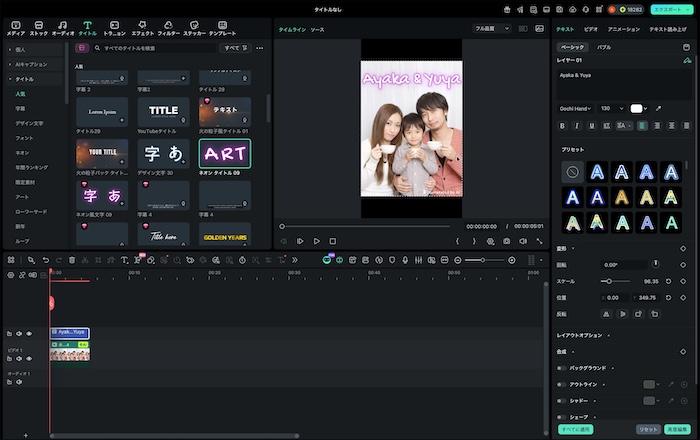Open the フル画質 preview quality dropdown
The width and height of the screenshot is (700, 440).
pyautogui.click(x=492, y=29)
